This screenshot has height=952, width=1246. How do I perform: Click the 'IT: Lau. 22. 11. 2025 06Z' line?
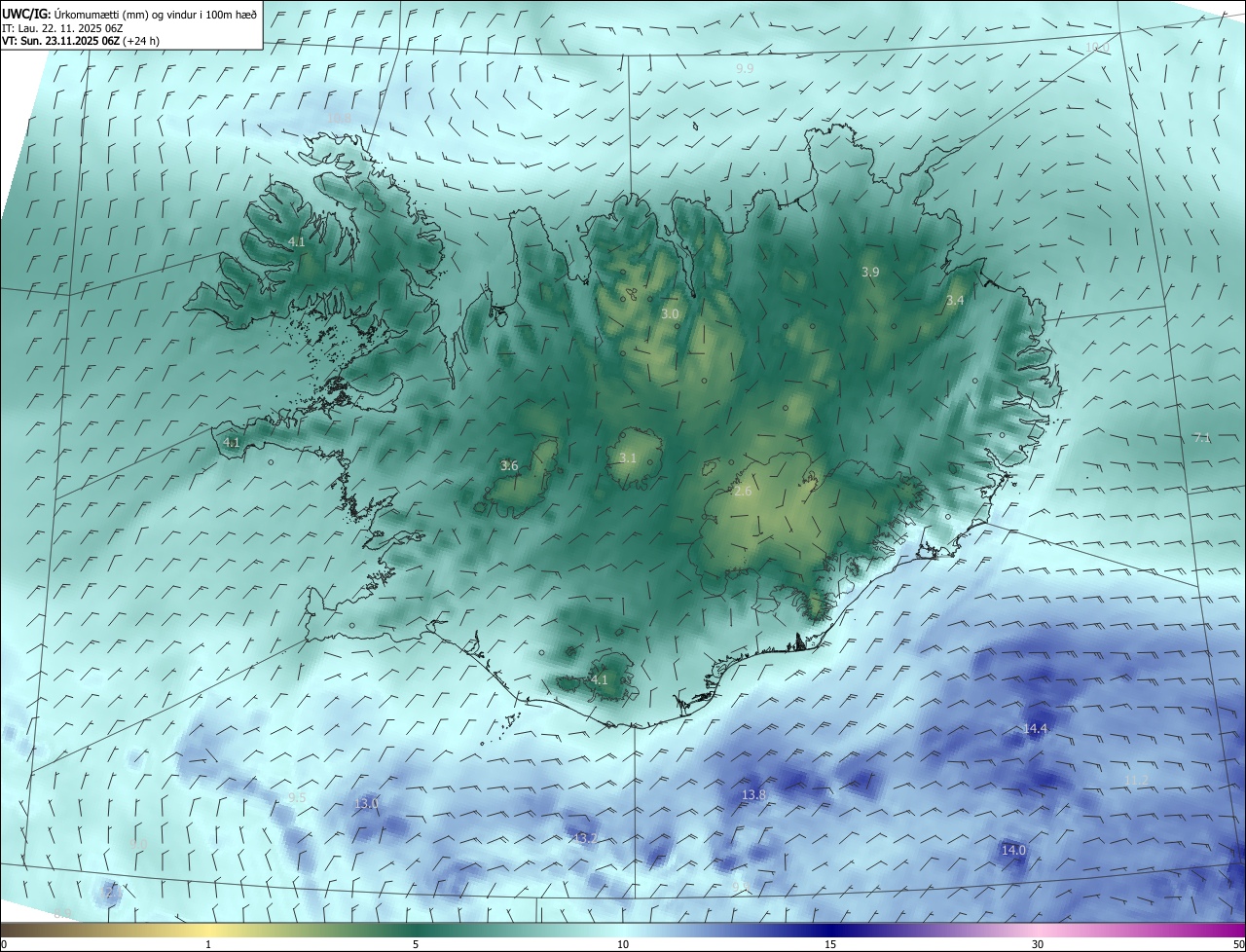[x=61, y=28]
